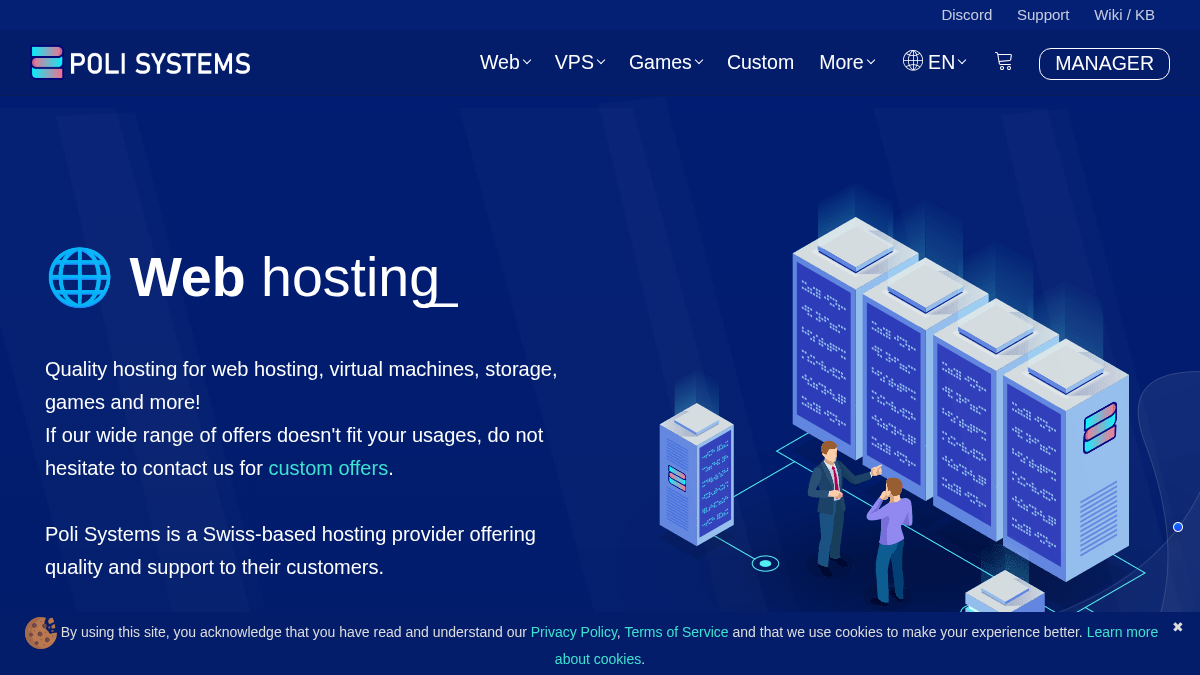1200x675 pixels.
Task: Open the Terms of Service link
Action: pos(676,632)
